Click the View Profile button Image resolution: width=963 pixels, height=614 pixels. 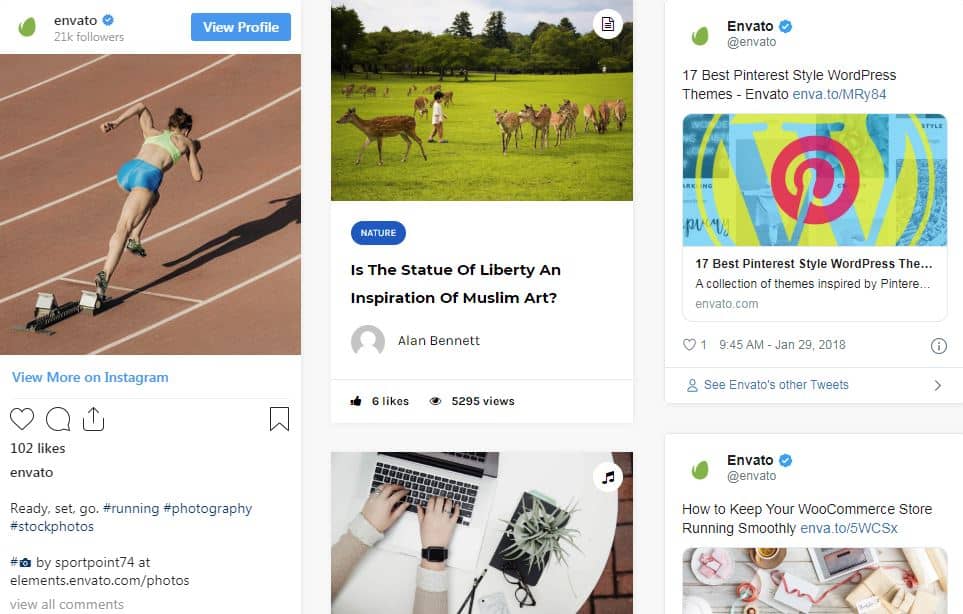[x=241, y=27]
